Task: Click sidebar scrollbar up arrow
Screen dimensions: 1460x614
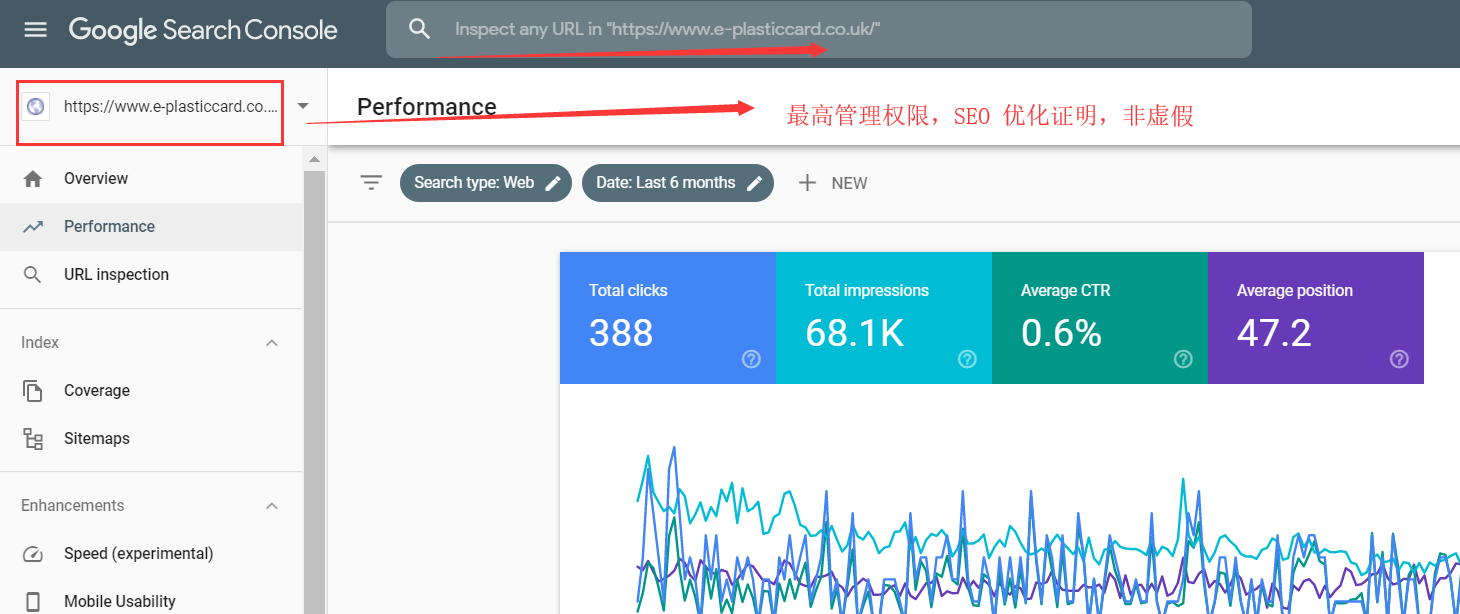Action: pos(314,159)
